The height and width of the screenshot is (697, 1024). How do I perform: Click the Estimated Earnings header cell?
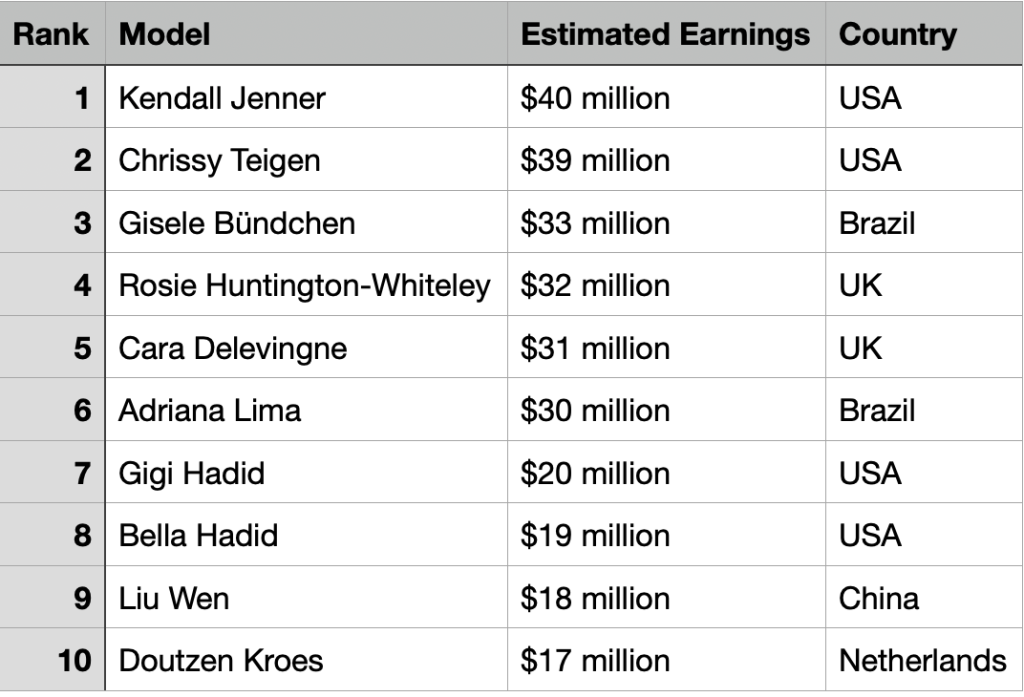665,35
